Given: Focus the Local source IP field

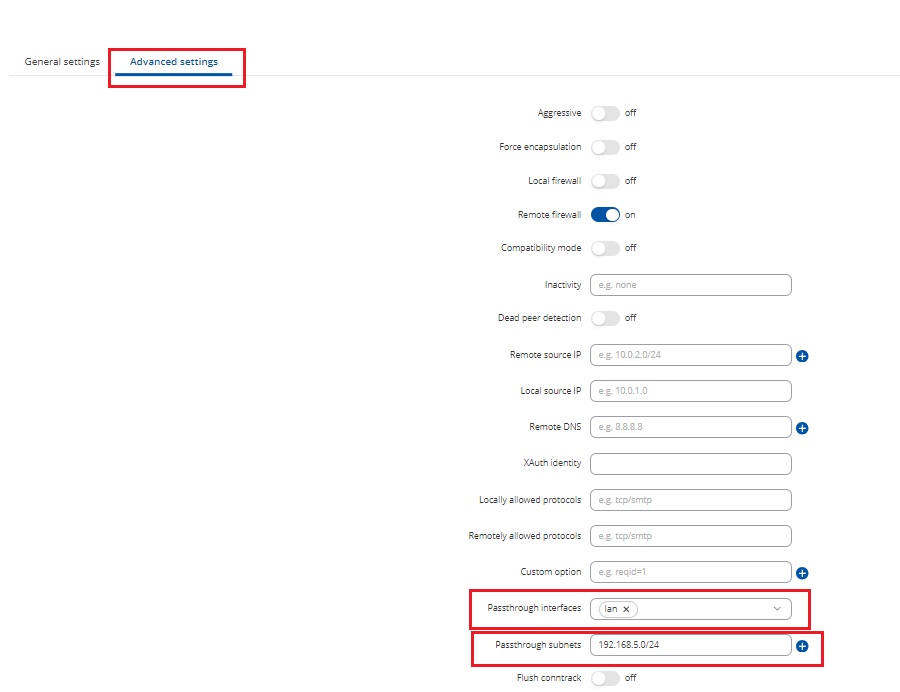Looking at the screenshot, I should pos(690,391).
